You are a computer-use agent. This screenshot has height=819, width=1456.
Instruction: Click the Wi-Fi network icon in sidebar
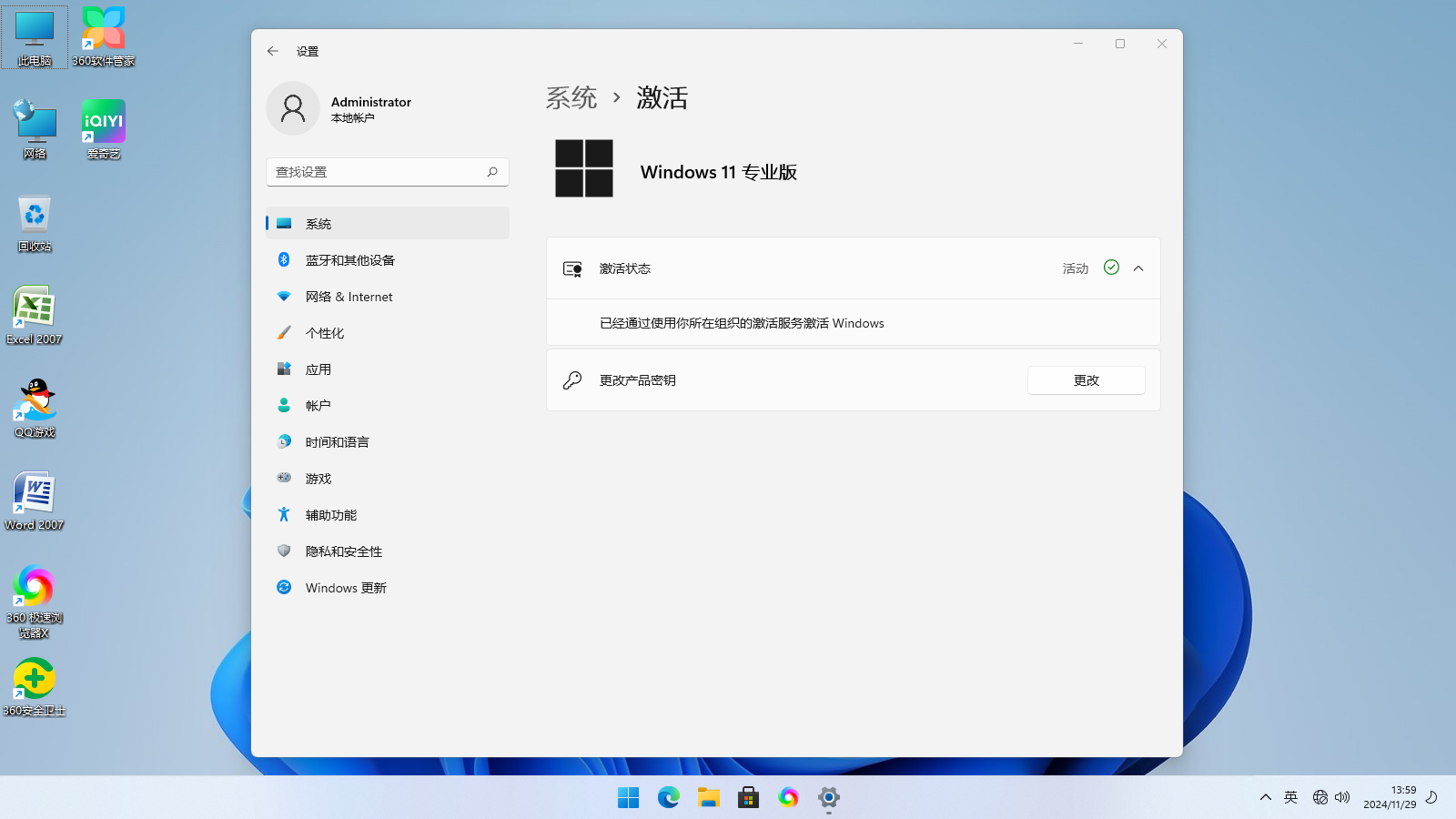pyautogui.click(x=284, y=296)
